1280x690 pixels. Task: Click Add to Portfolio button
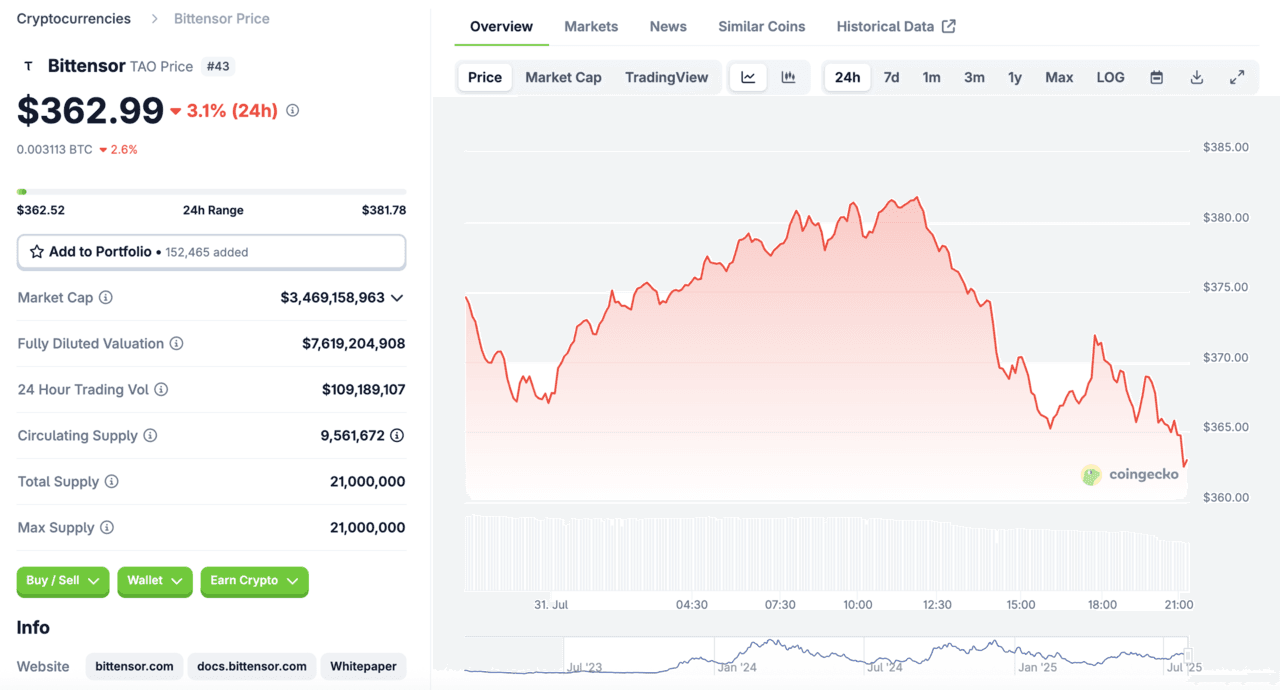[x=211, y=252]
